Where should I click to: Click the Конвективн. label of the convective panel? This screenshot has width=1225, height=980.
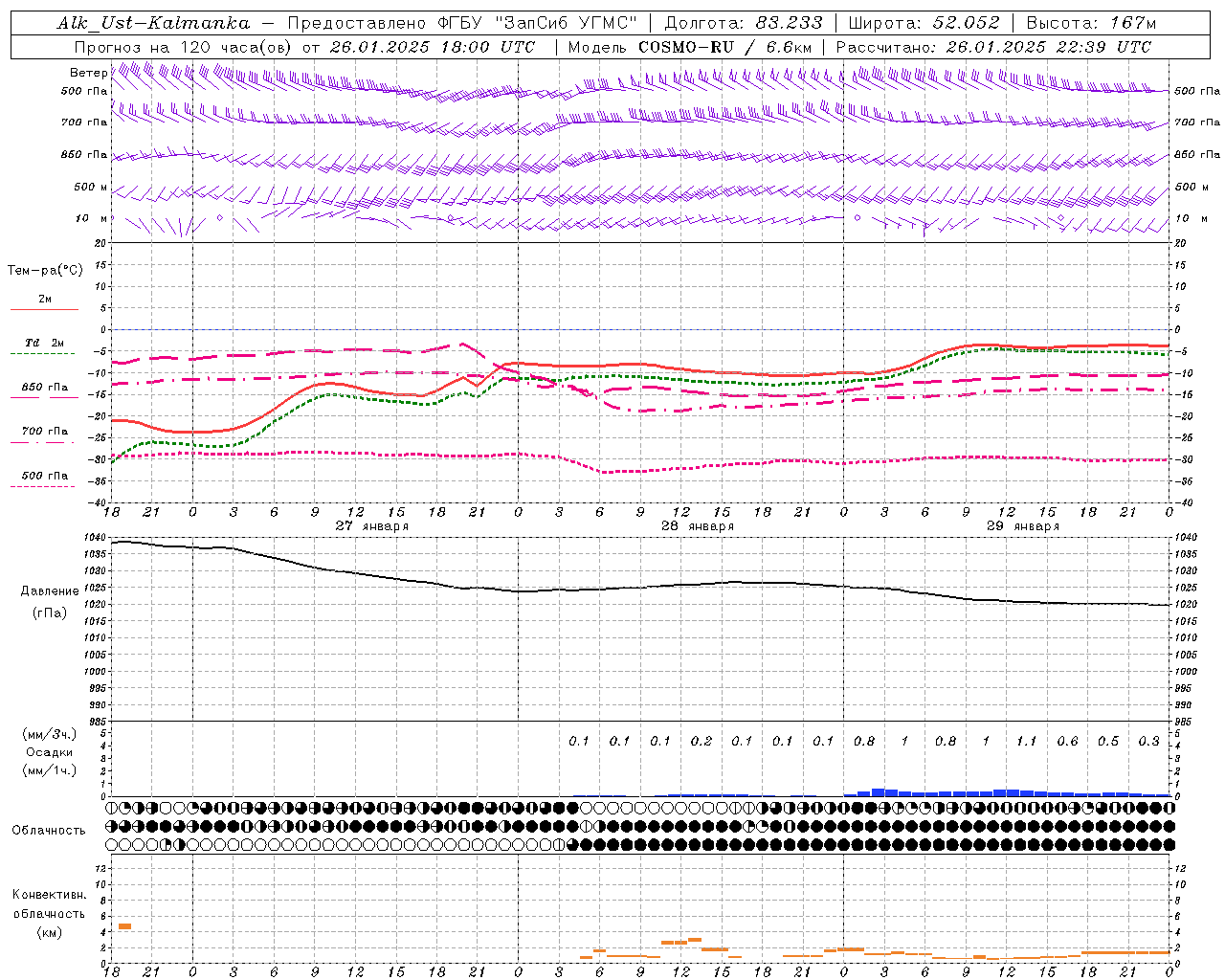pos(49,895)
